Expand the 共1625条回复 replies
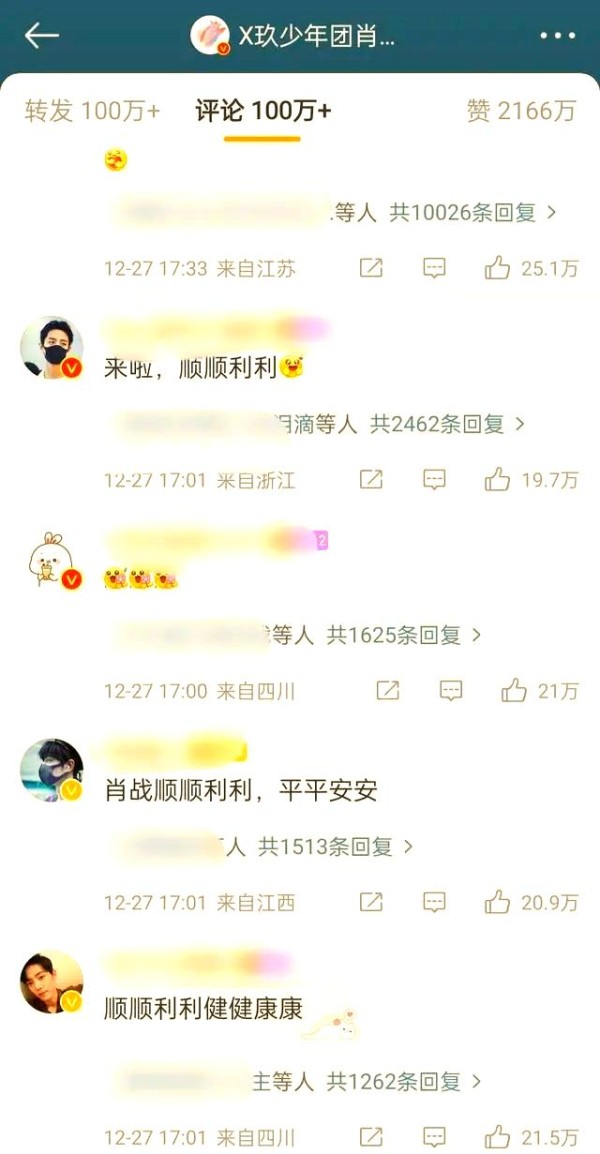Screen dimensions: 600x1154 tap(404, 634)
